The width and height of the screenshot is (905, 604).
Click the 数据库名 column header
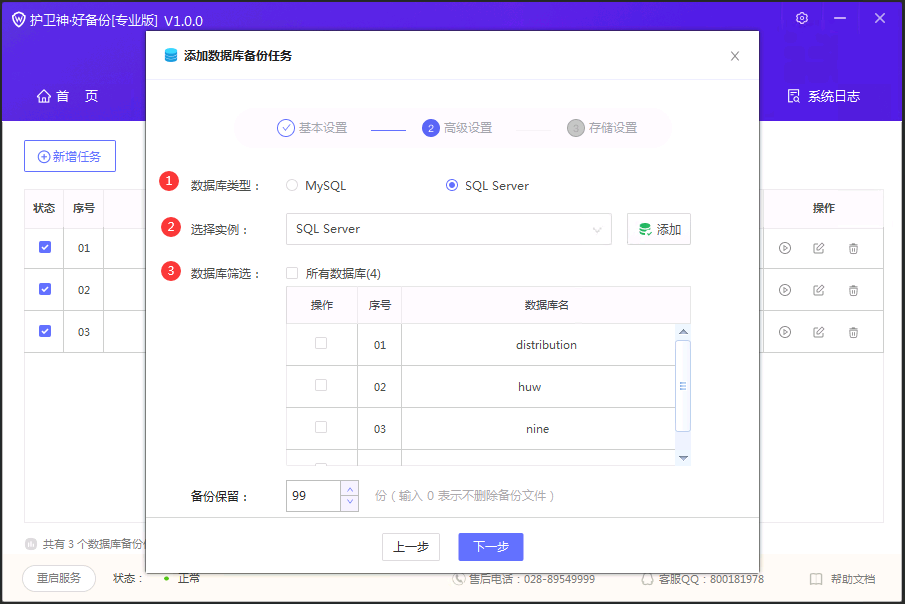(x=547, y=305)
